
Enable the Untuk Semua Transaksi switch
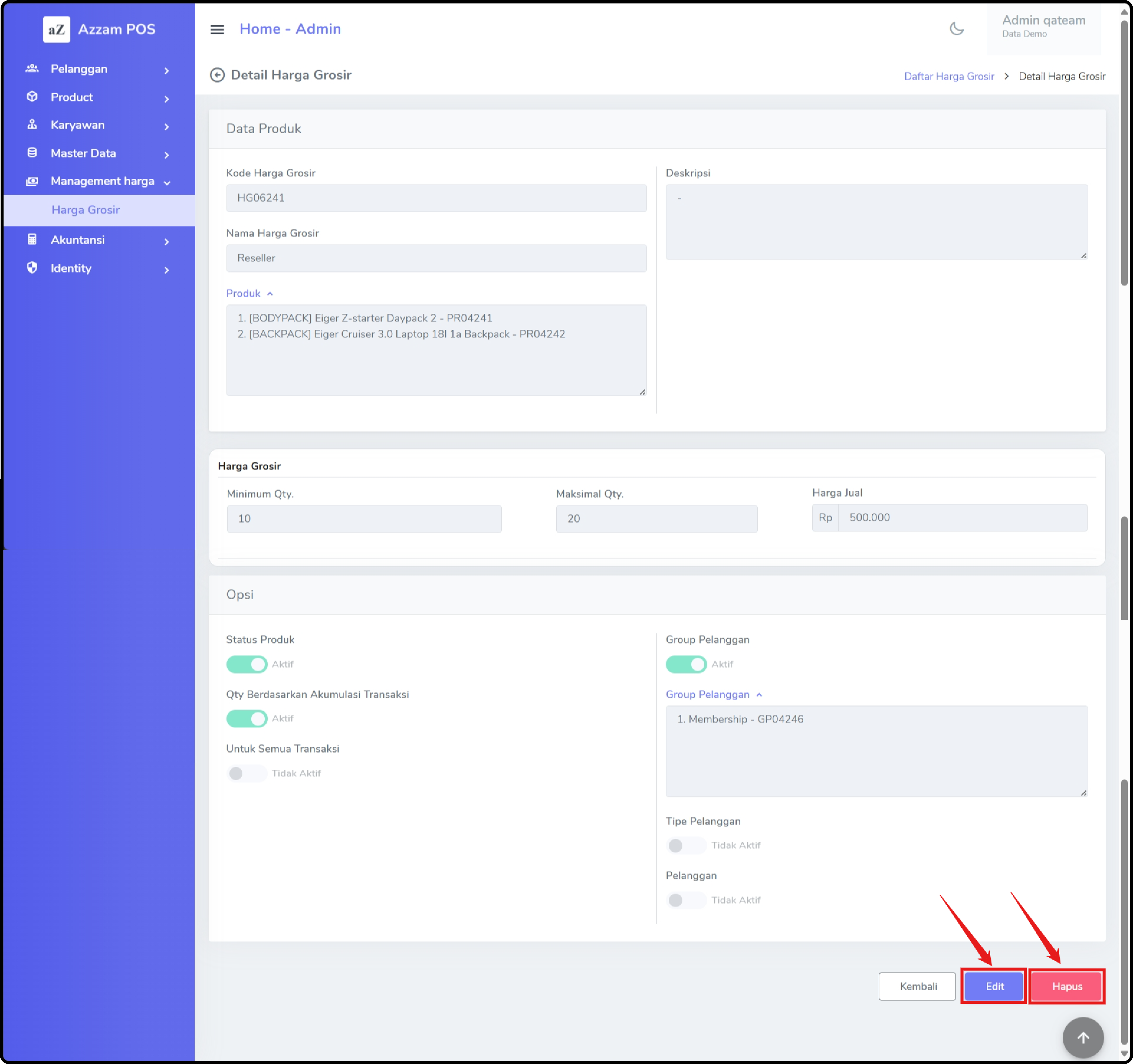[246, 773]
